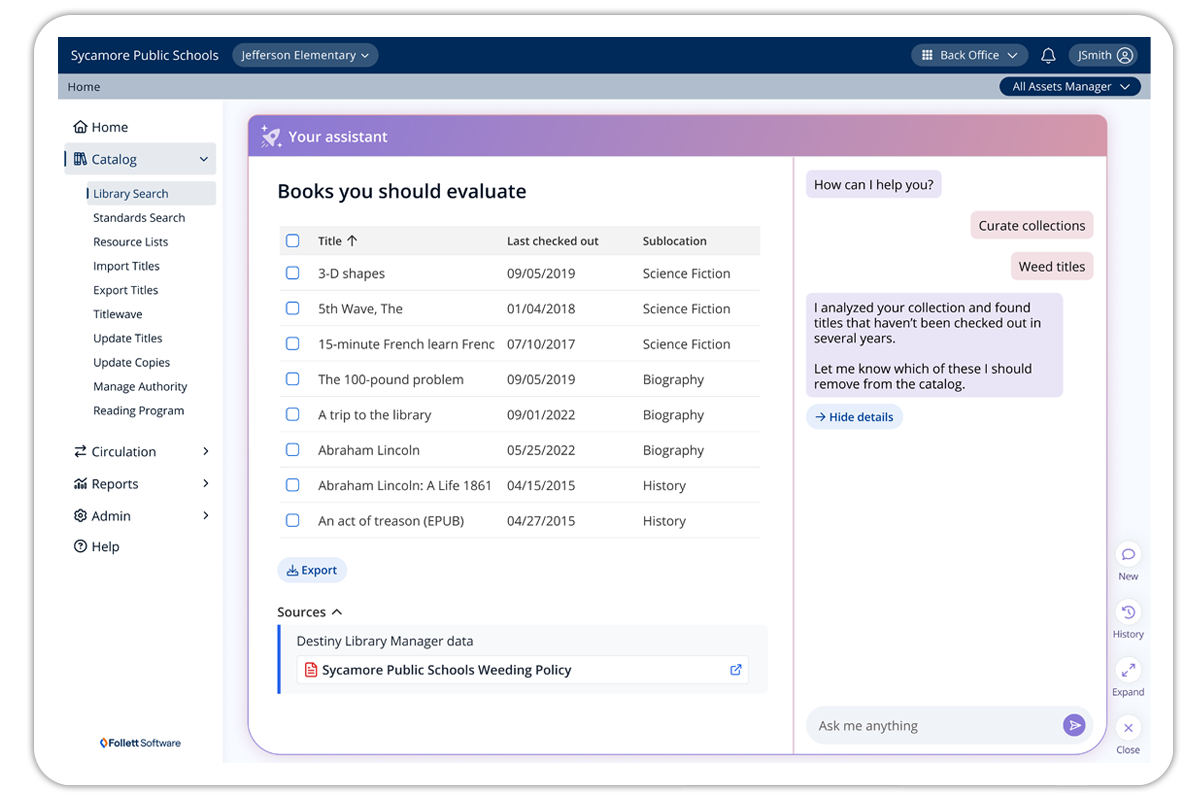Open the assistant History icon
Viewport: 1200px width, 800px height.
[x=1128, y=613]
